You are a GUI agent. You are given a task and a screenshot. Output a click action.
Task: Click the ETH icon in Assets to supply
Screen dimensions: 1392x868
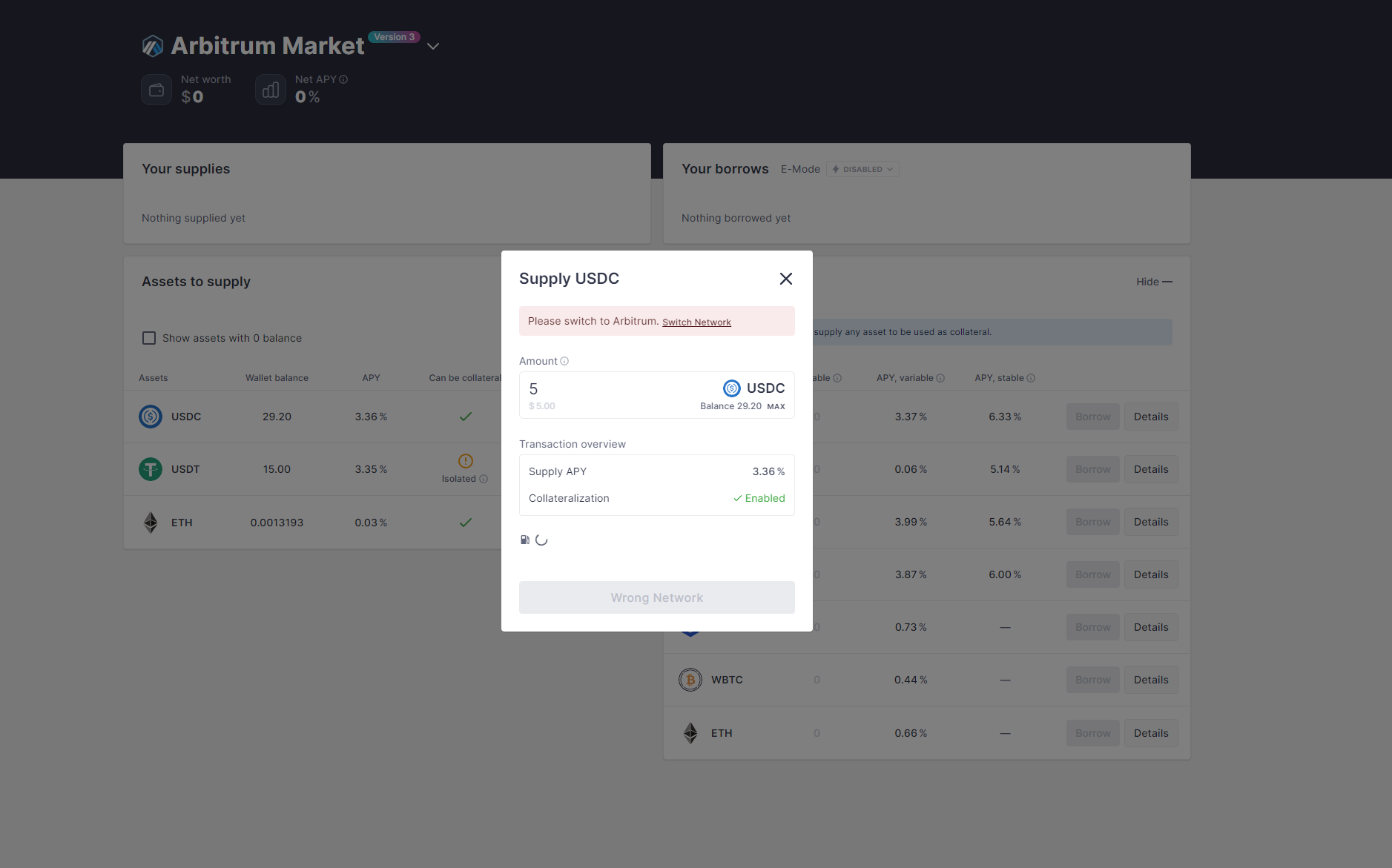click(x=151, y=523)
